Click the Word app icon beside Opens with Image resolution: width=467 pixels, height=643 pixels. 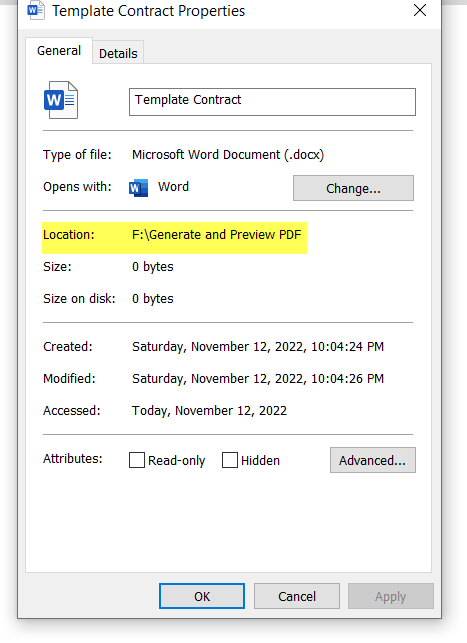138,188
